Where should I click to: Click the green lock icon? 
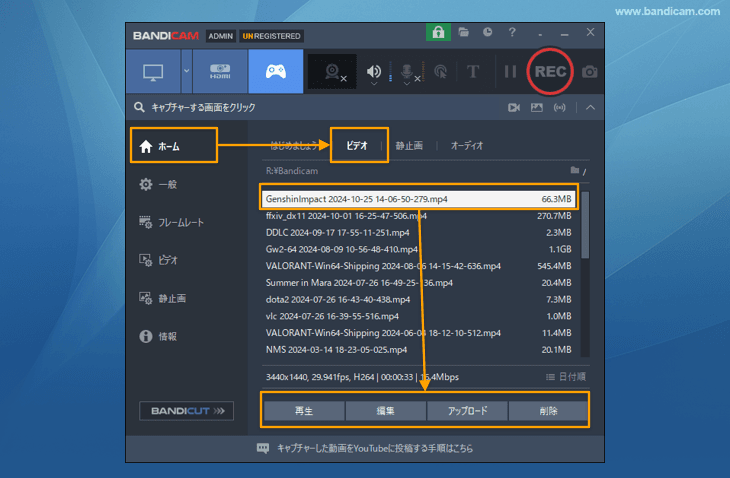[438, 33]
